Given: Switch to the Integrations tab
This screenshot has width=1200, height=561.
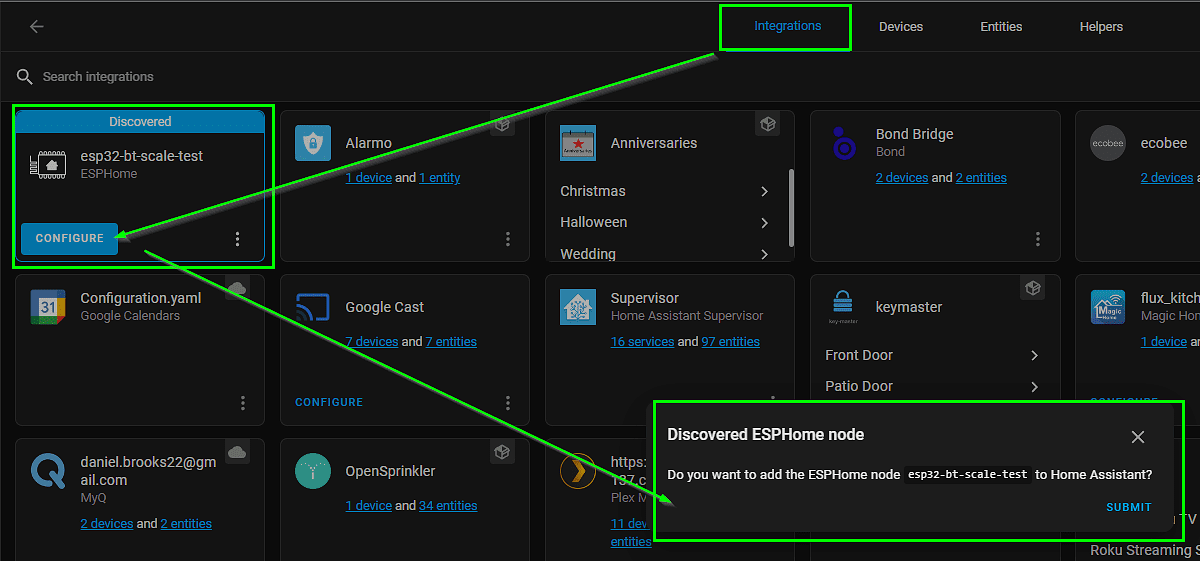Looking at the screenshot, I should click(x=788, y=26).
